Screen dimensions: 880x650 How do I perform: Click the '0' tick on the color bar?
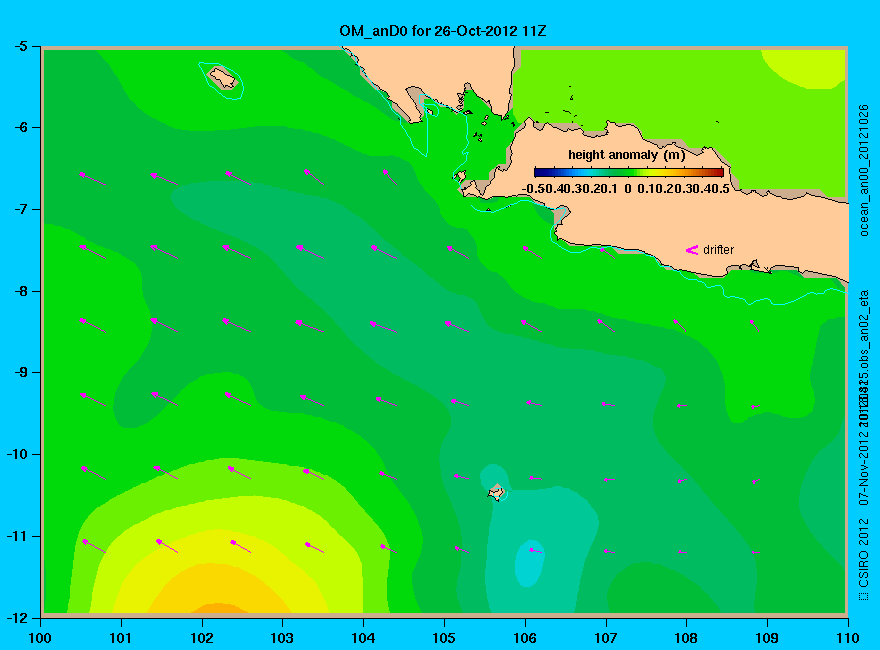pyautogui.click(x=627, y=189)
